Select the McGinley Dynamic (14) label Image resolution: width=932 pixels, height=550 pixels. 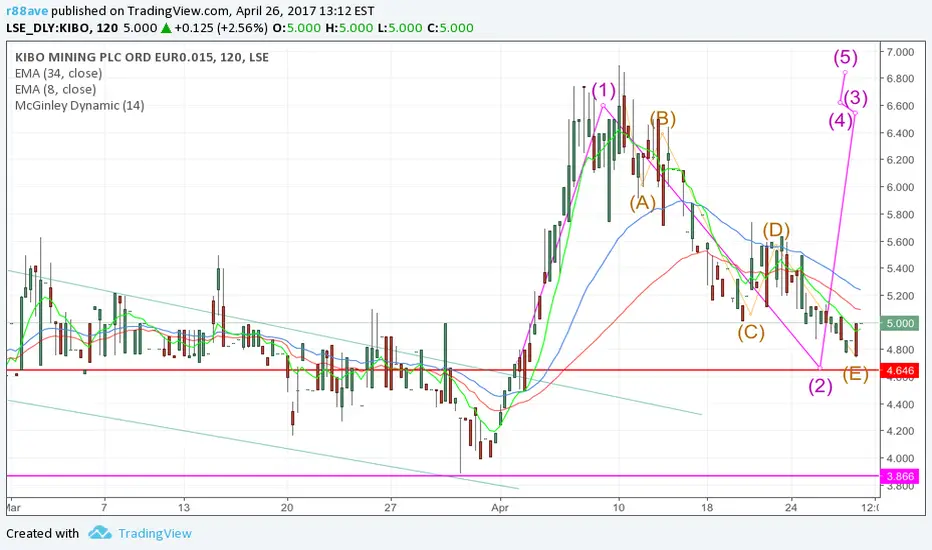(x=80, y=105)
